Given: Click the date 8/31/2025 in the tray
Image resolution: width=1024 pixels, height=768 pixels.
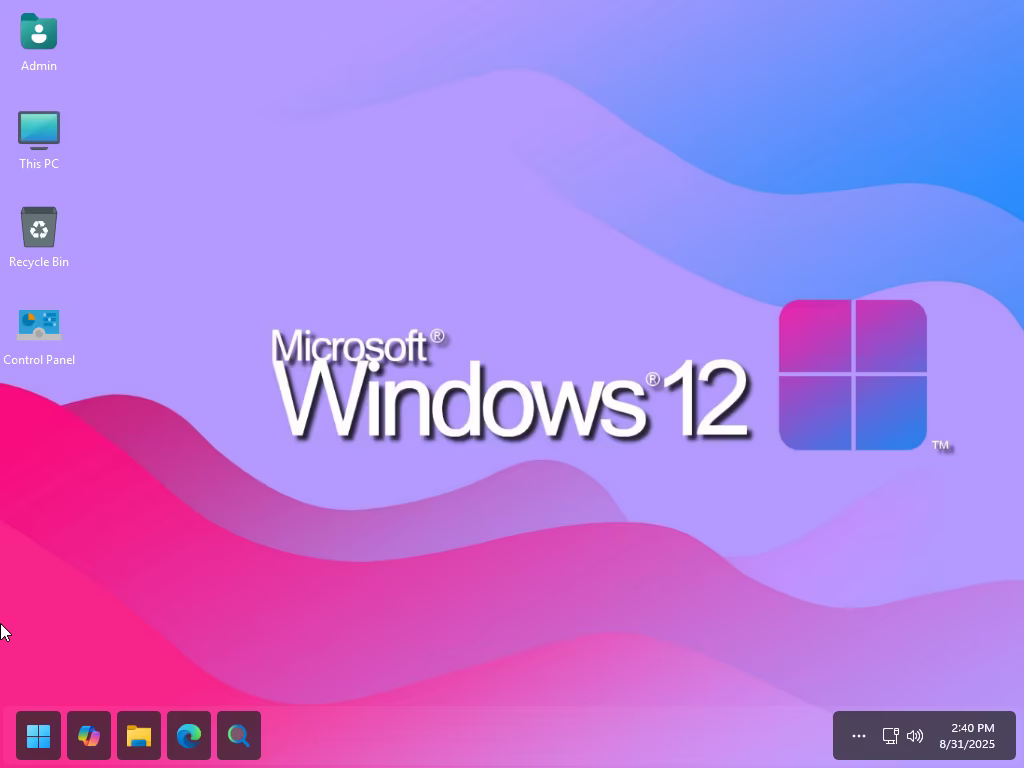Looking at the screenshot, I should click(x=967, y=744).
